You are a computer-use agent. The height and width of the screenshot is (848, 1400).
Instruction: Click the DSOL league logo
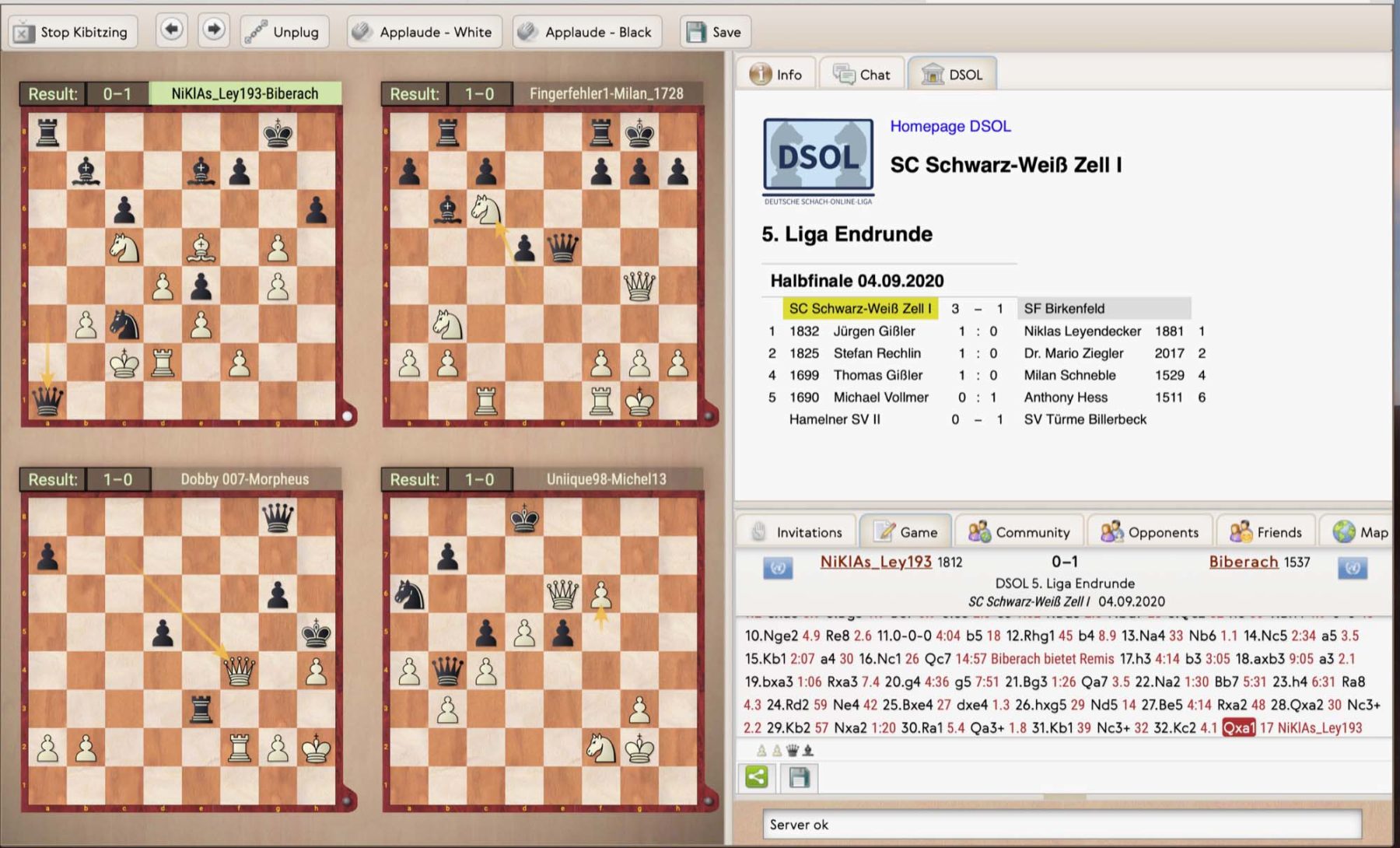817,159
